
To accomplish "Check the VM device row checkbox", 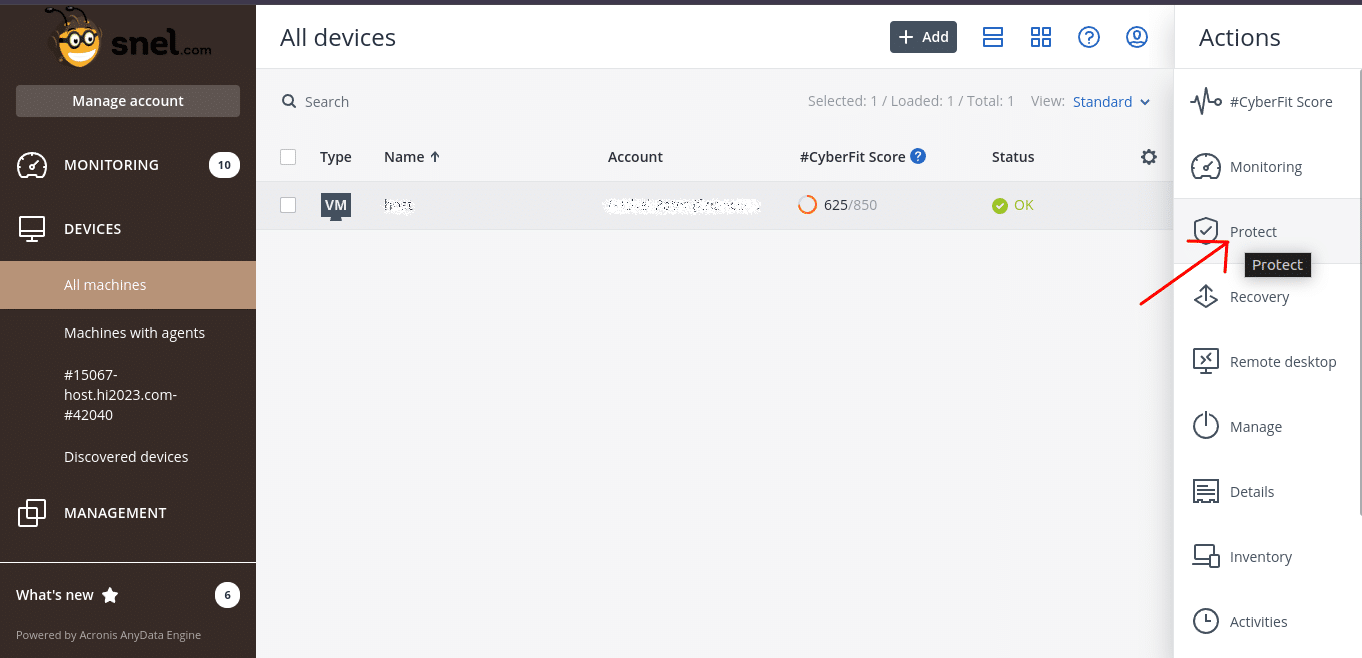I will coord(288,205).
